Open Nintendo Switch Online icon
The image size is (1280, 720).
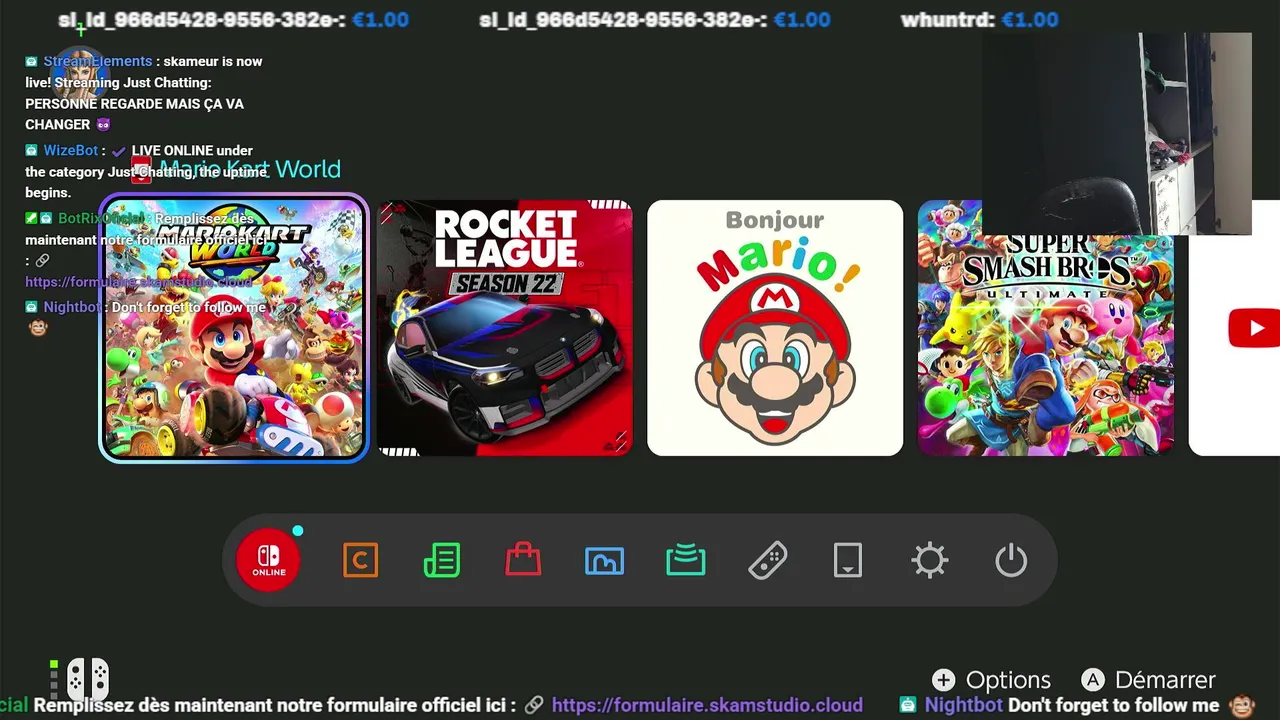[x=268, y=560]
